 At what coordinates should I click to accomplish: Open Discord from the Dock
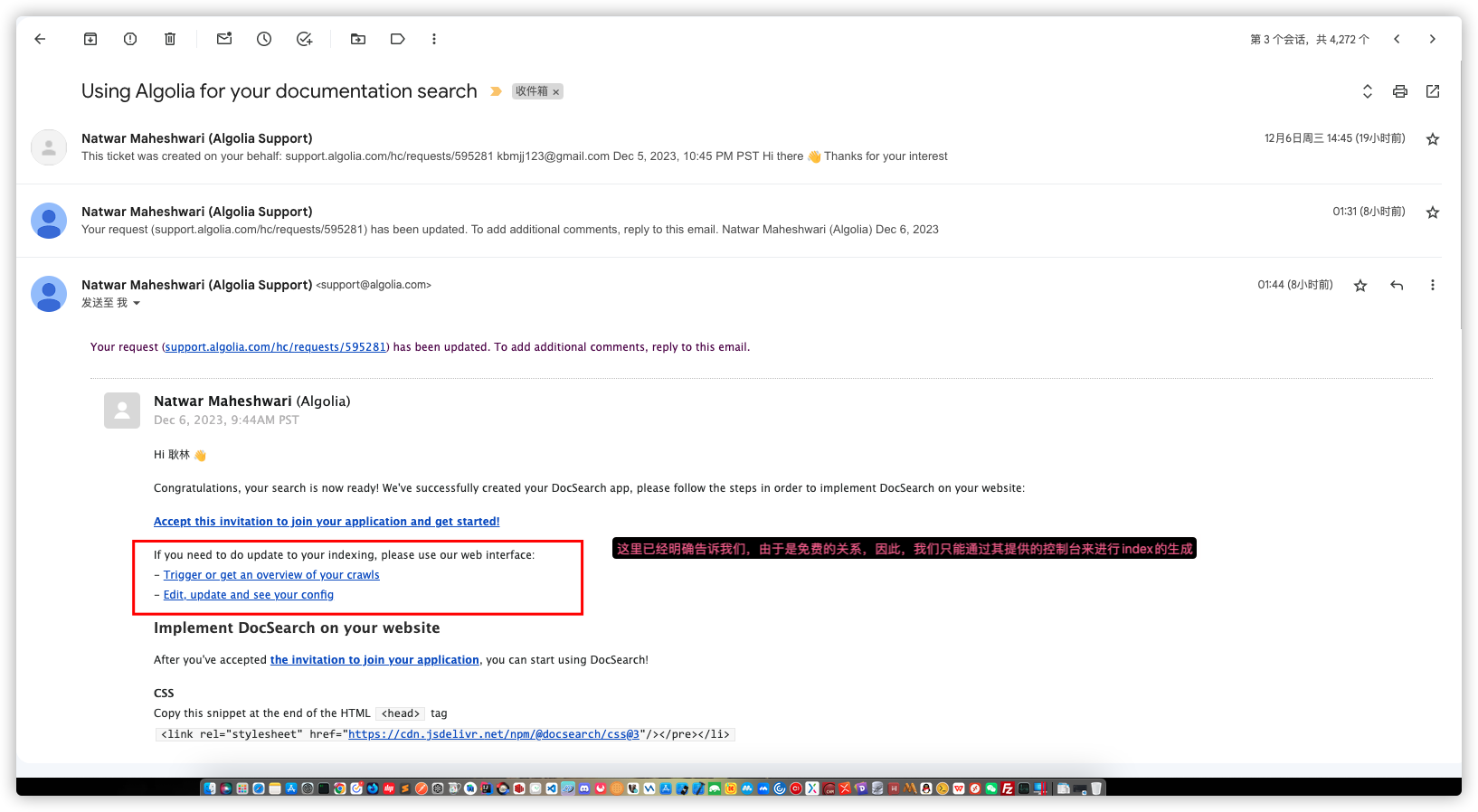coord(584,788)
